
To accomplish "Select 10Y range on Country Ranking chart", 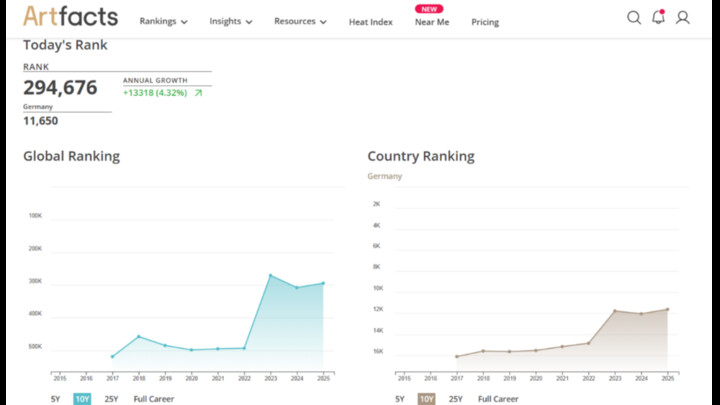I will (x=427, y=399).
